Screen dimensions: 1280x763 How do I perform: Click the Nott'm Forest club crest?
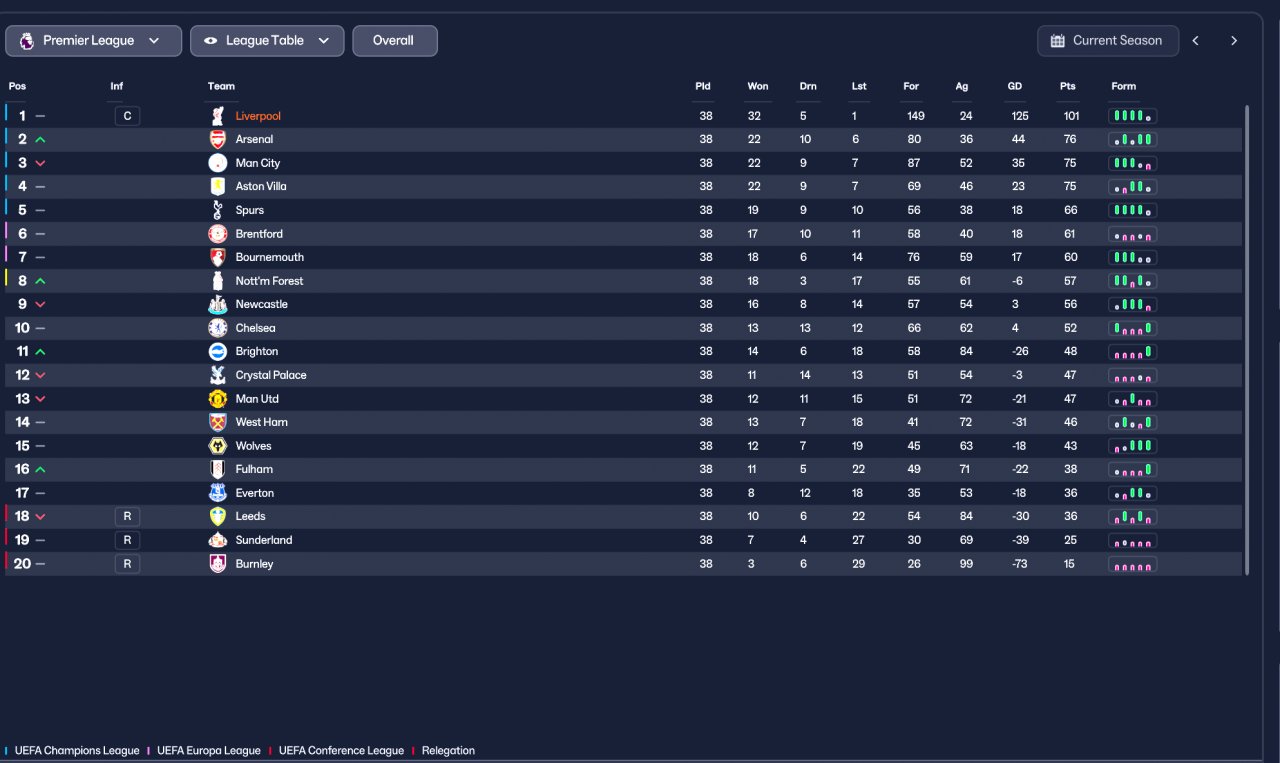(x=218, y=281)
